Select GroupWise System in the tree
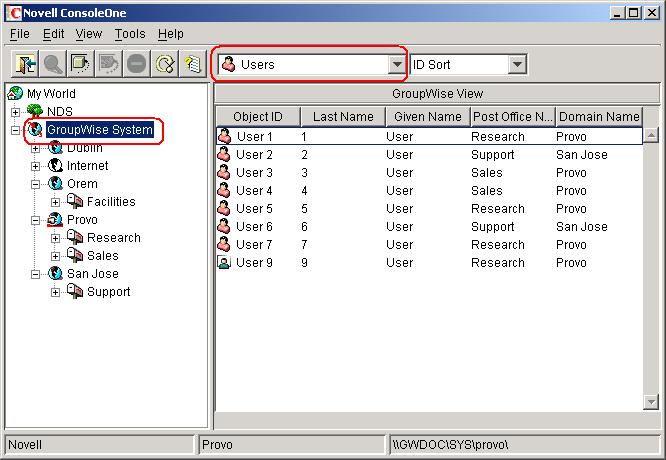This screenshot has height=460, width=666. pos(100,130)
